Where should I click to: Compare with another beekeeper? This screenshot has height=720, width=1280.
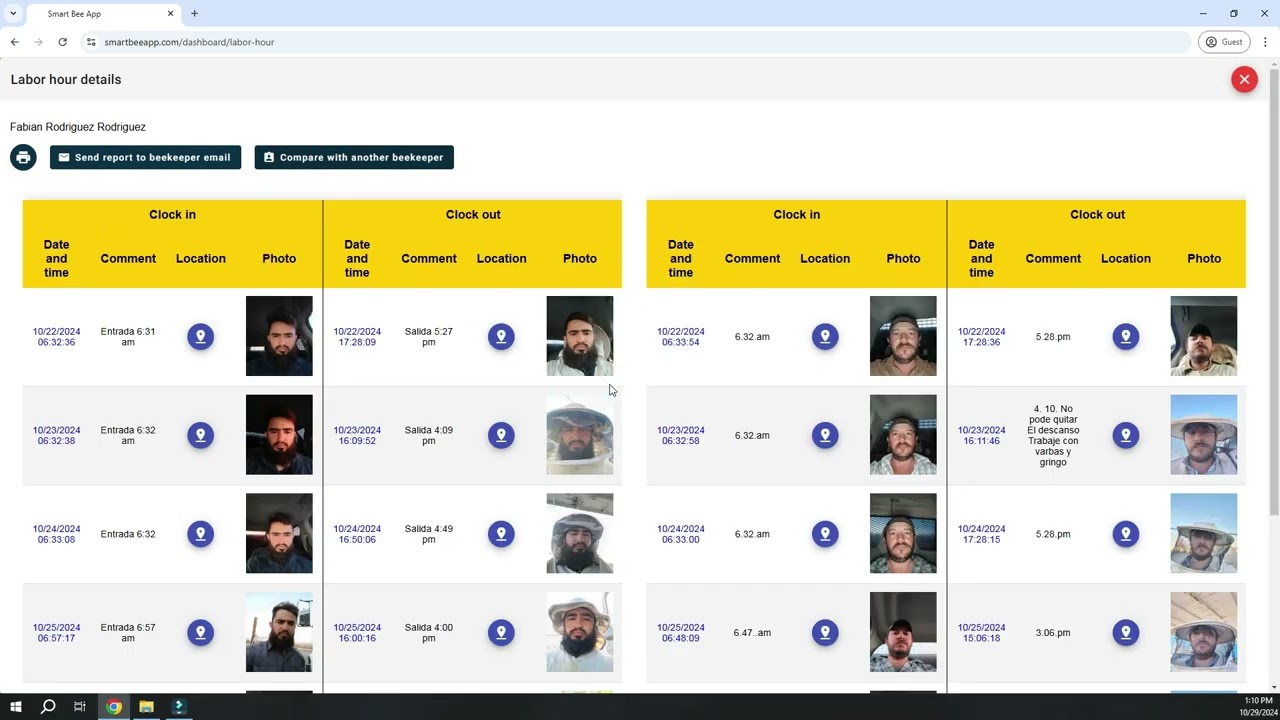pyautogui.click(x=354, y=157)
